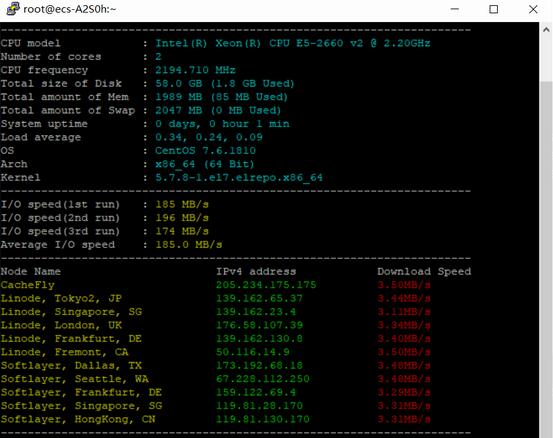Click the Download Speed column header
553x438 pixels.
tap(424, 272)
